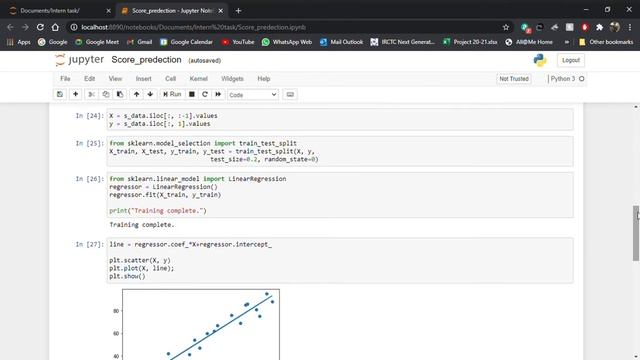Viewport: 640px width, 360px height.
Task: Open the Chrome three-dot menu
Action: click(x=630, y=27)
